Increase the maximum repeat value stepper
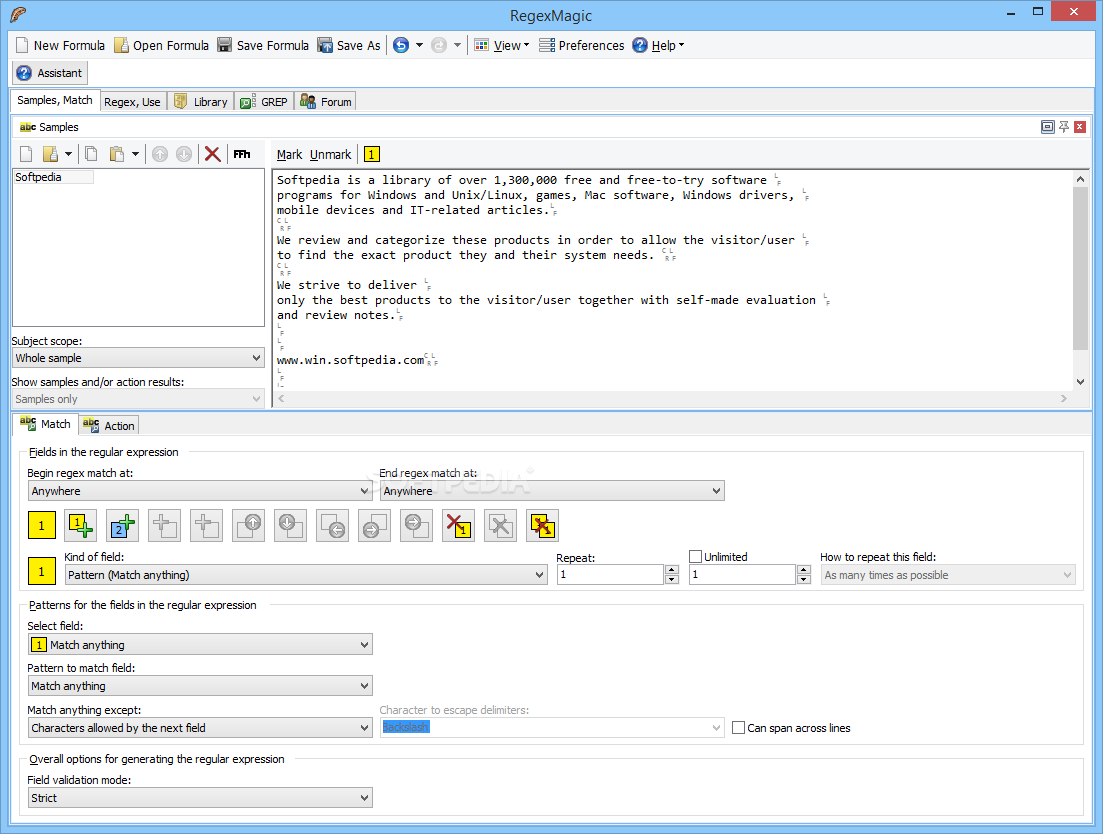This screenshot has height=834, width=1103. tap(804, 570)
